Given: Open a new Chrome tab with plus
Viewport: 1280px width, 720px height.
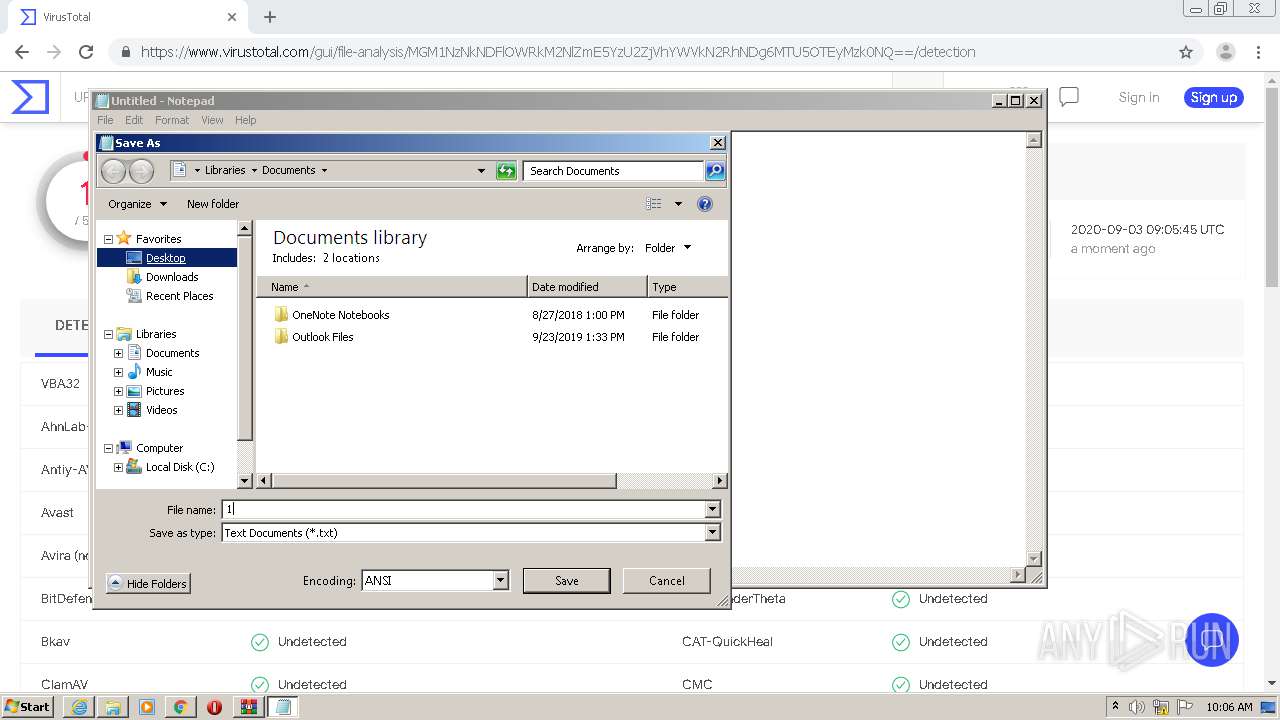Looking at the screenshot, I should tap(270, 17).
